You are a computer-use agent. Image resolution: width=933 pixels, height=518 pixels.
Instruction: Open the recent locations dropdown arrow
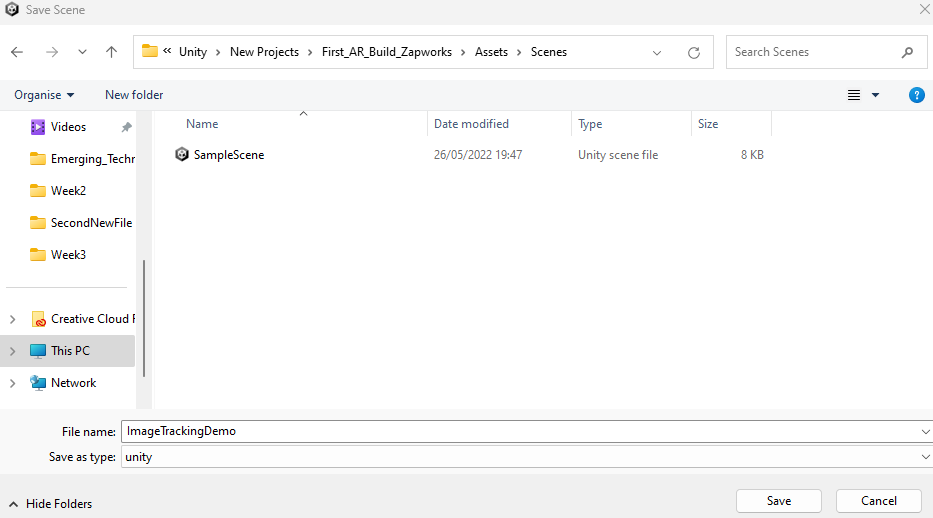point(82,52)
